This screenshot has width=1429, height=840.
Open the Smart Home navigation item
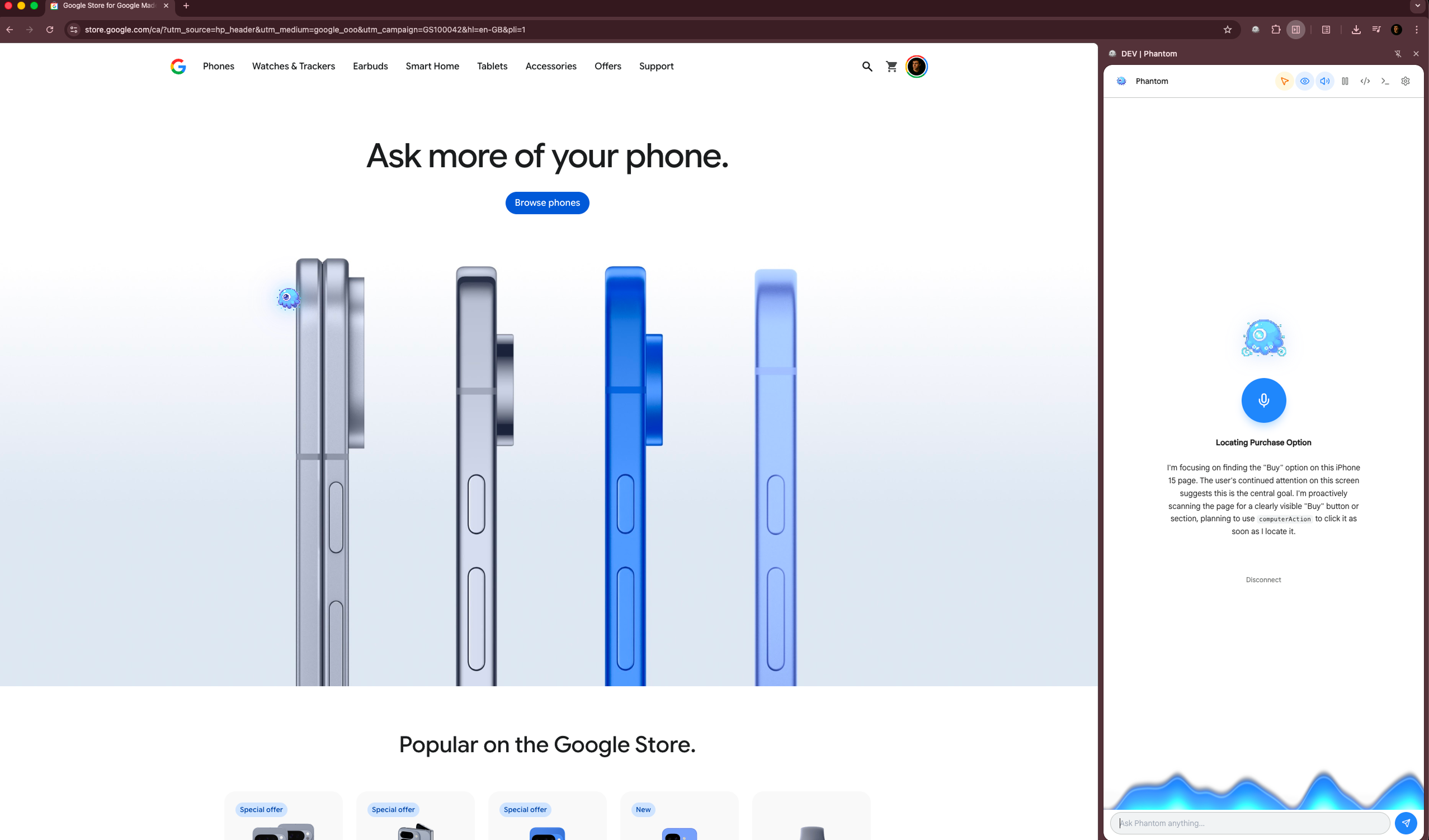point(432,67)
